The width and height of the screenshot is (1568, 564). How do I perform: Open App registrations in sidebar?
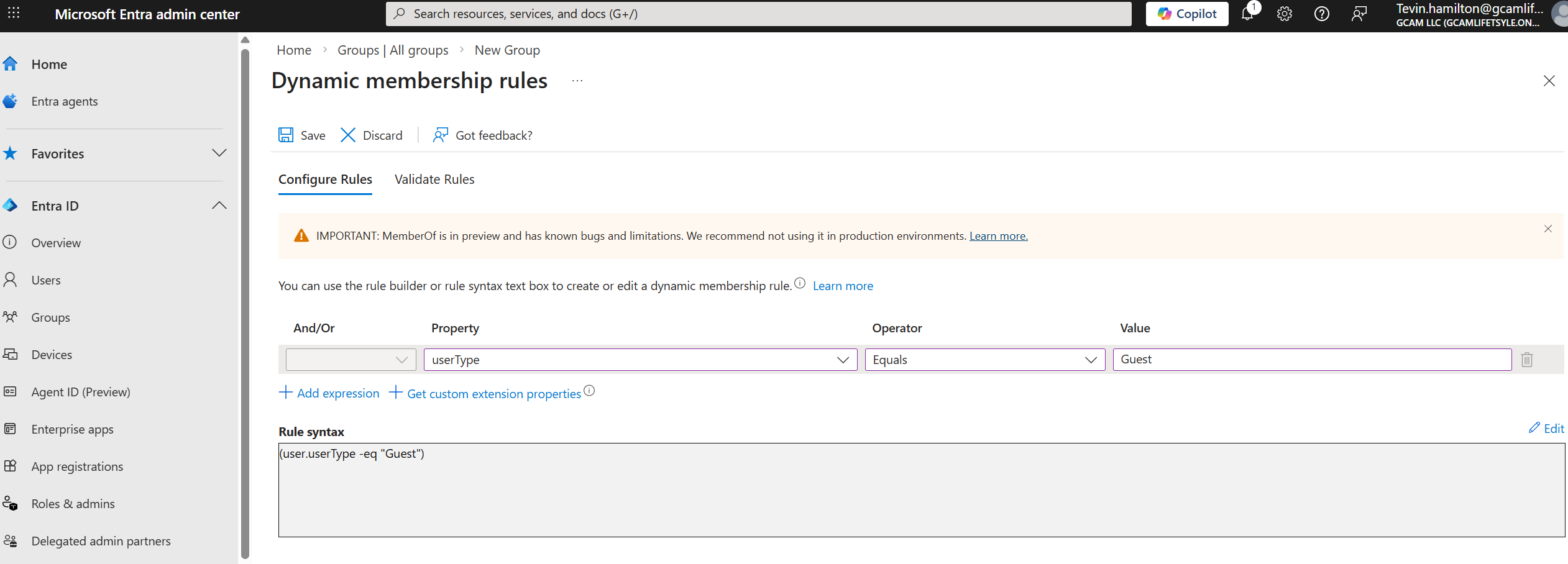pos(77,466)
